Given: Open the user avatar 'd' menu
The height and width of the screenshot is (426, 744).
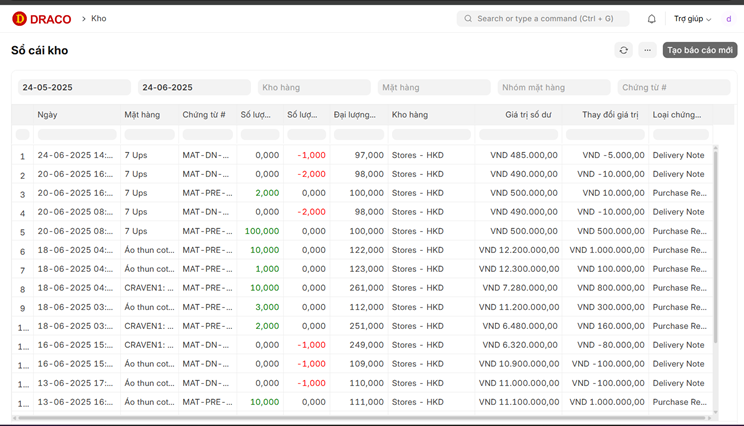Looking at the screenshot, I should coord(728,19).
